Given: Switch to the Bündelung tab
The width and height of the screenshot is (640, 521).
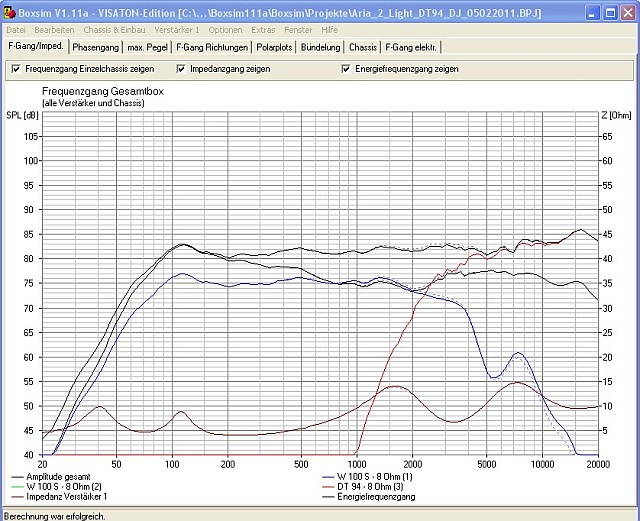Looking at the screenshot, I should (x=320, y=47).
